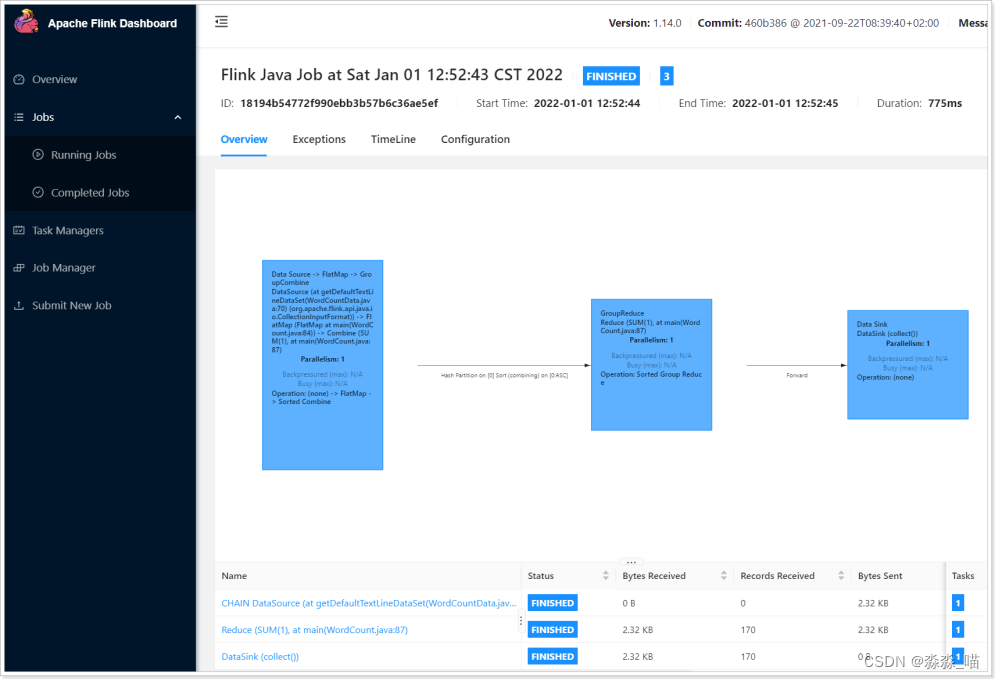
Task: Sort table by Bytes Received arrows
Action: tap(723, 576)
